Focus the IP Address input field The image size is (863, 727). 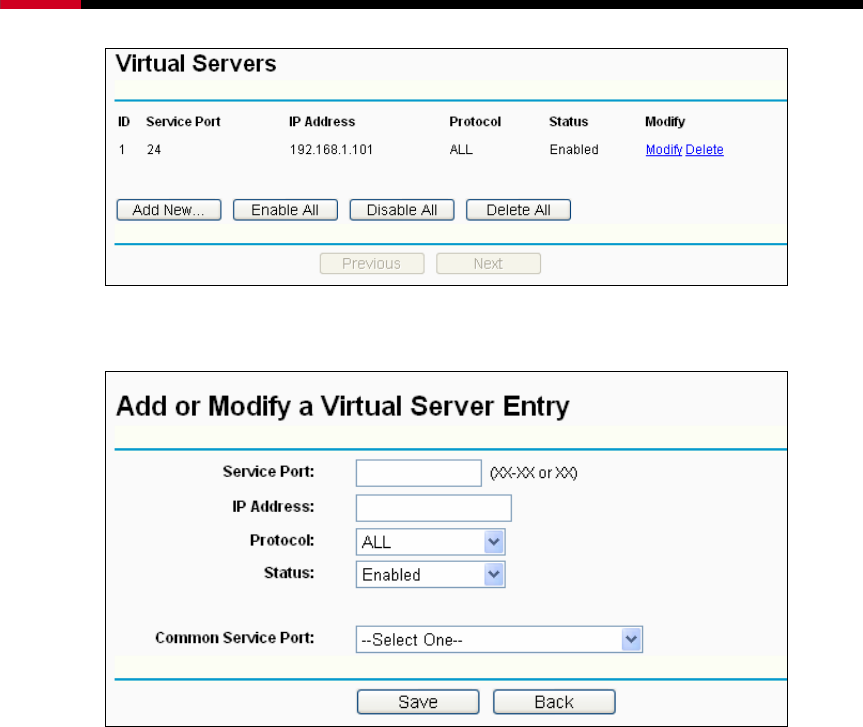tap(434, 508)
